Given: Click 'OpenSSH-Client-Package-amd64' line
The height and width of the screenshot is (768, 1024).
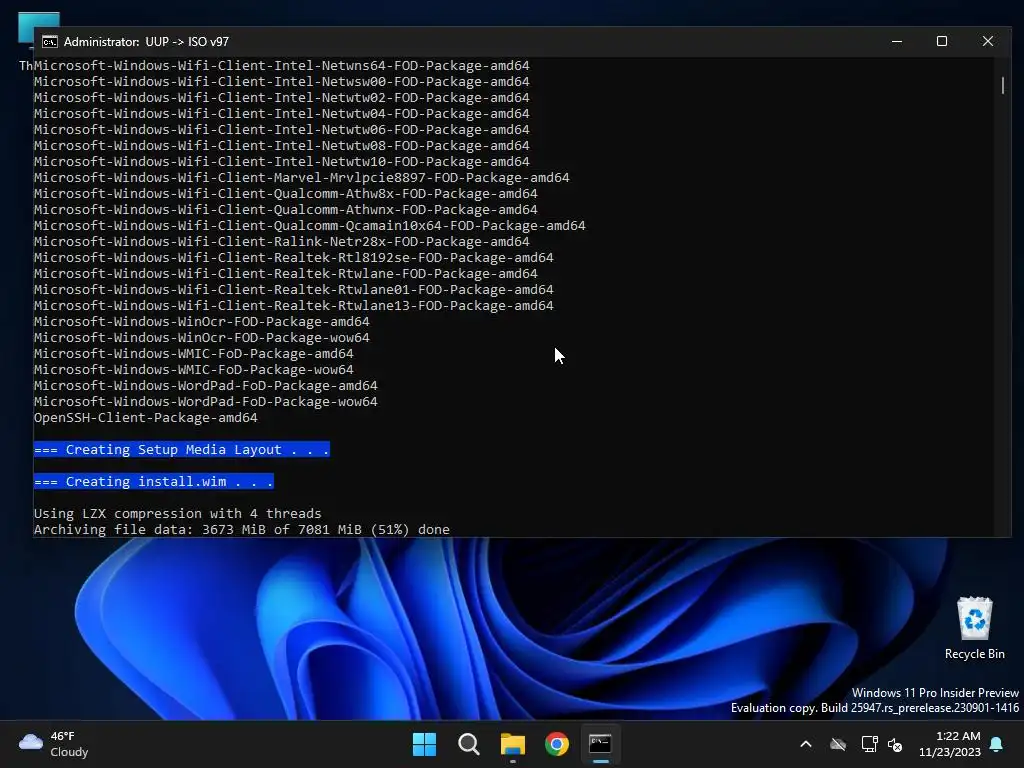Looking at the screenshot, I should tap(146, 417).
